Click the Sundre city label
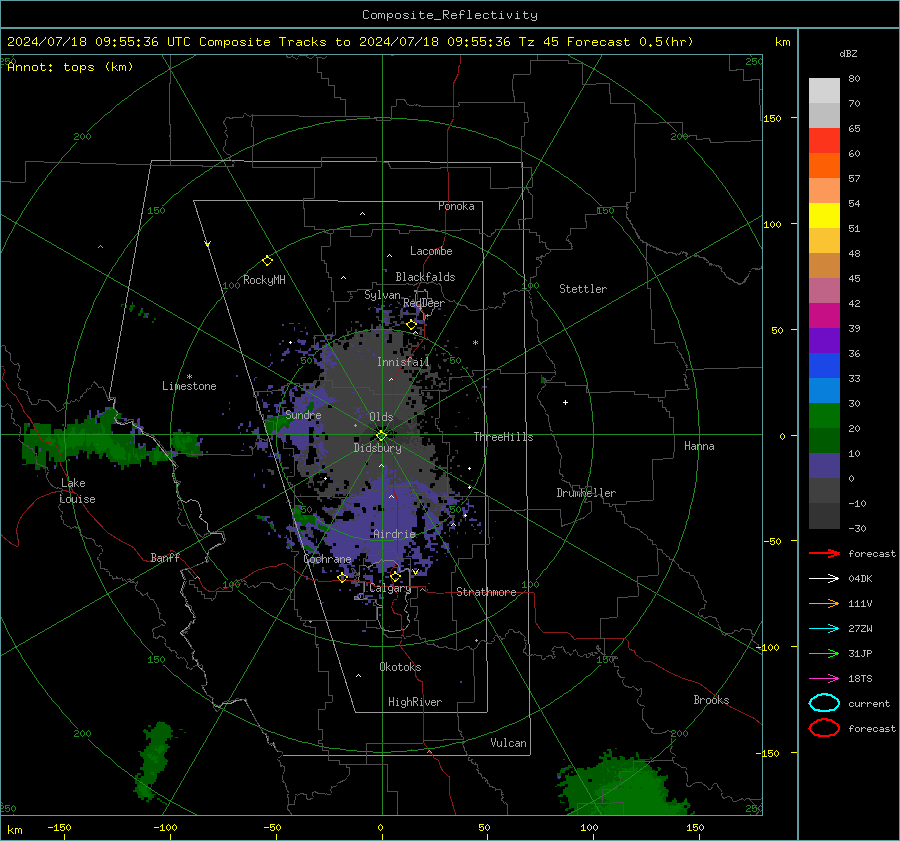 (x=303, y=415)
